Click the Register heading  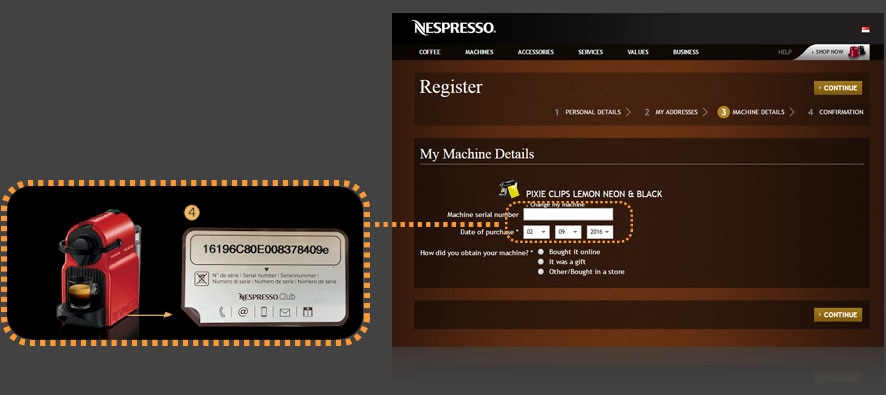(x=451, y=87)
